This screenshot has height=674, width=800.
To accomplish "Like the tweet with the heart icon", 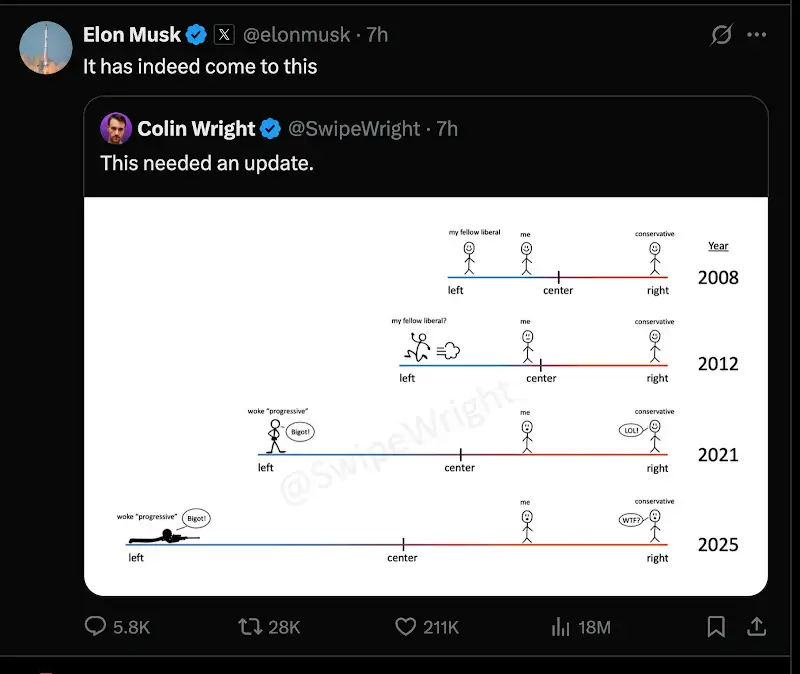I will 405,626.
